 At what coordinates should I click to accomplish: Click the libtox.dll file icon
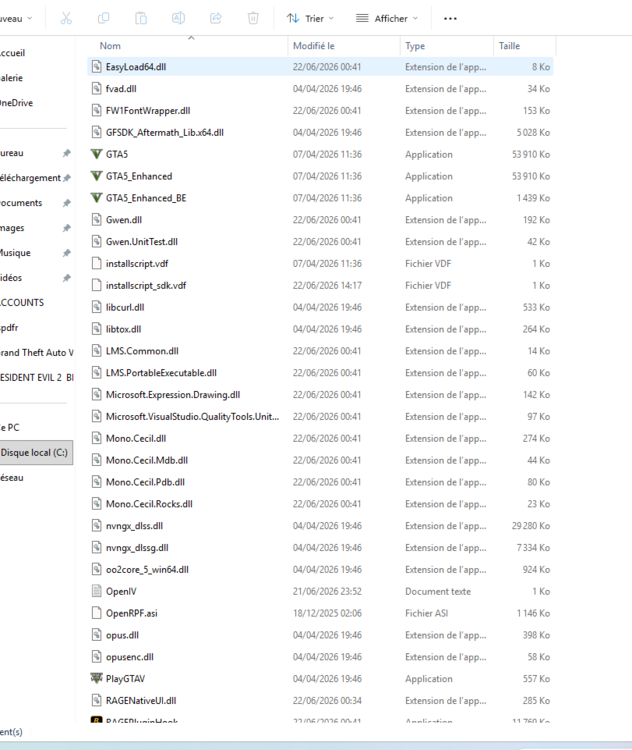[96, 329]
